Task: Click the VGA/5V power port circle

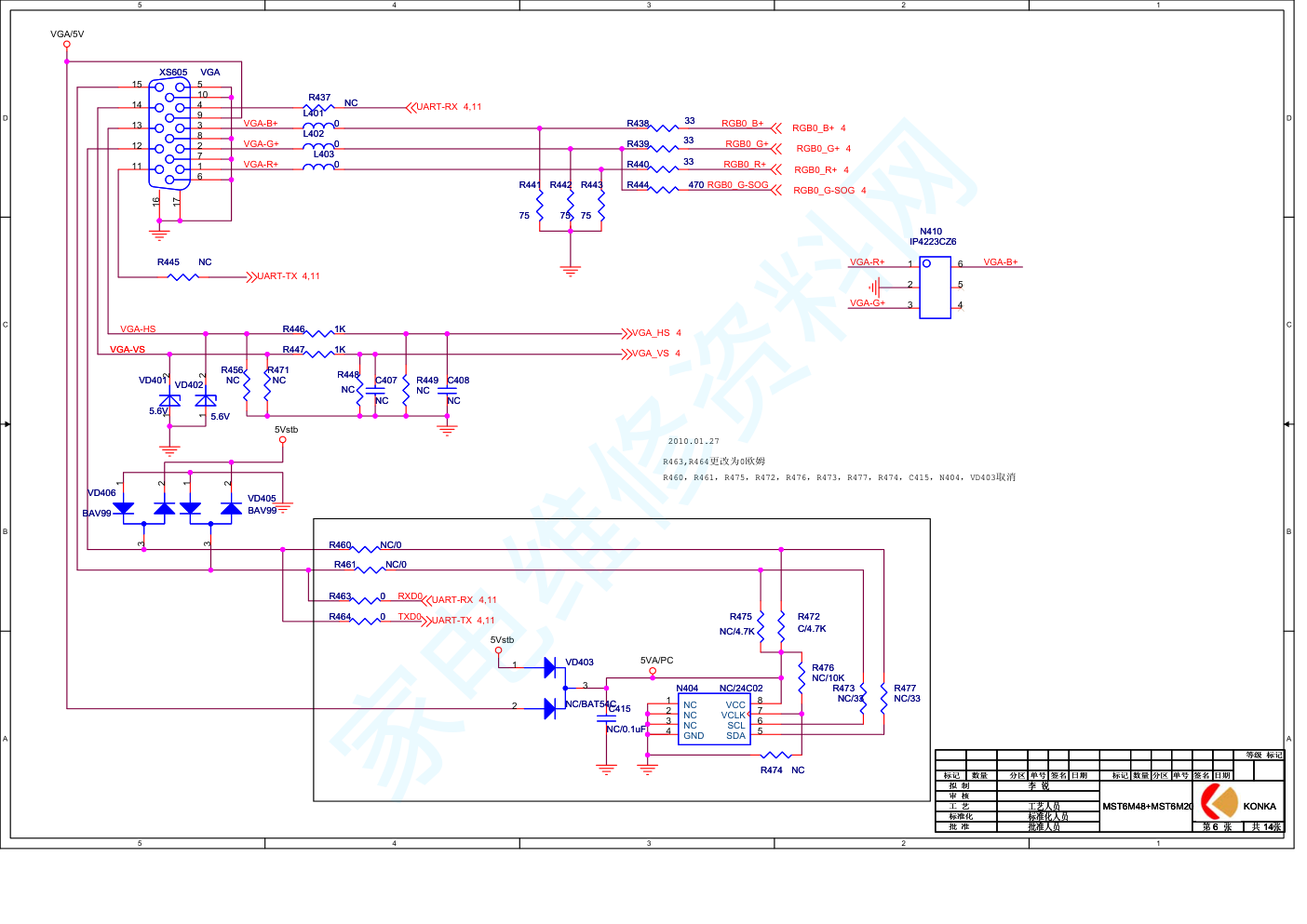Action: pos(67,44)
